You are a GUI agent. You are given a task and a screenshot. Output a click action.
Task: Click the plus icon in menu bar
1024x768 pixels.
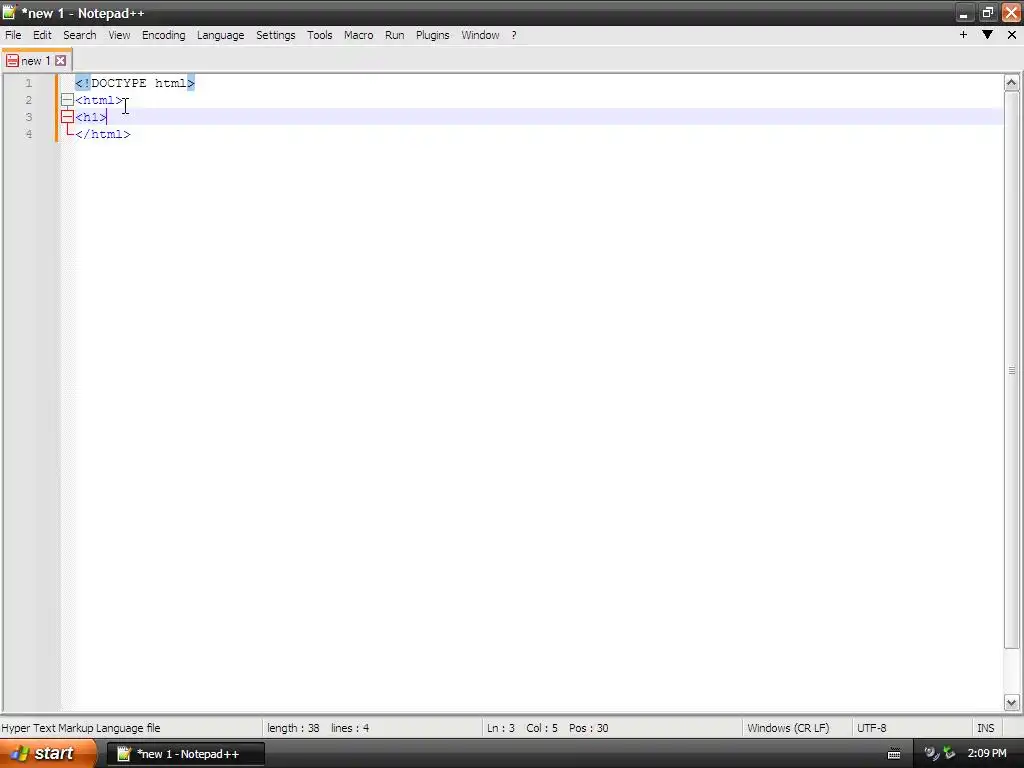coord(963,35)
